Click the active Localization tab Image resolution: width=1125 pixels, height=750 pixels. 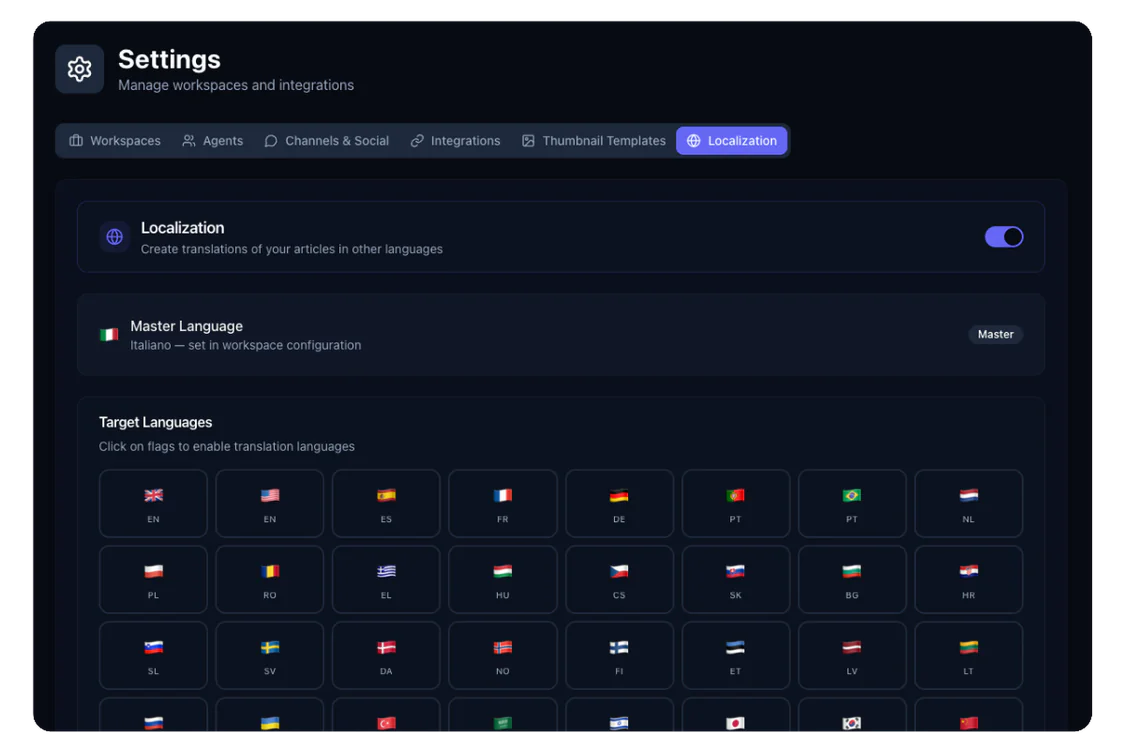tap(731, 141)
